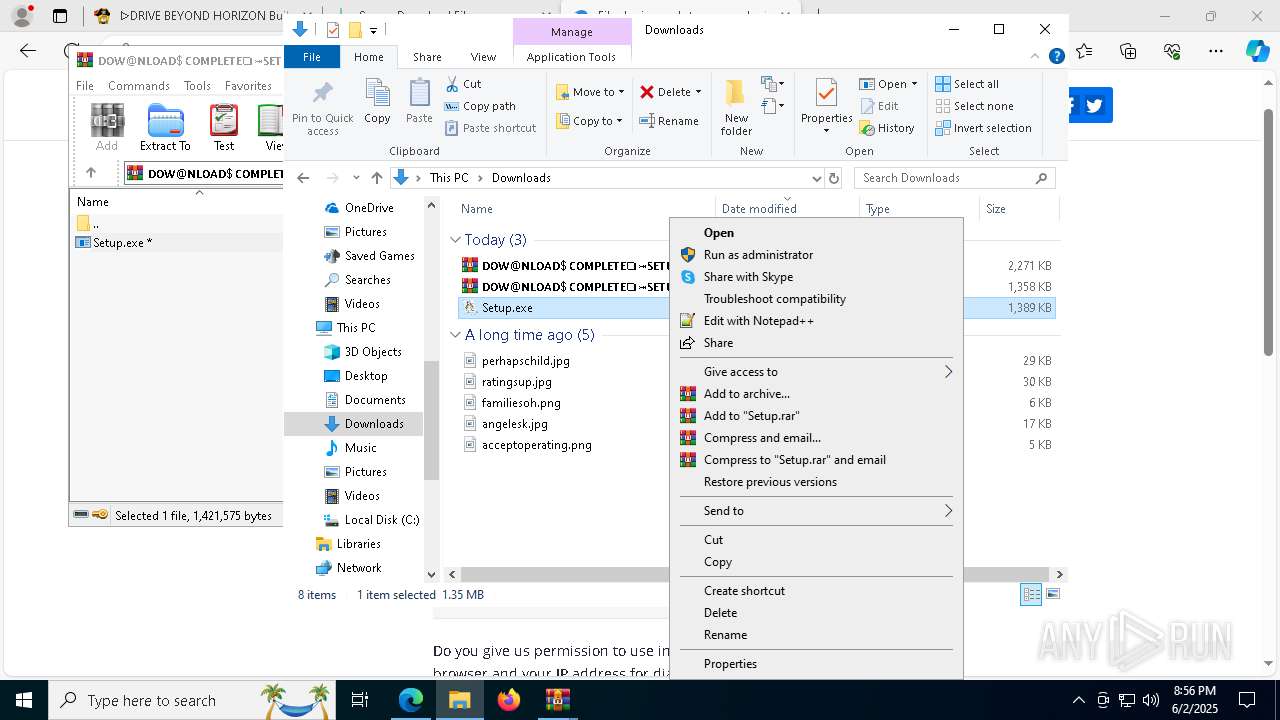
Task: Click Paste shortcut in the ribbon
Action: 490,128
